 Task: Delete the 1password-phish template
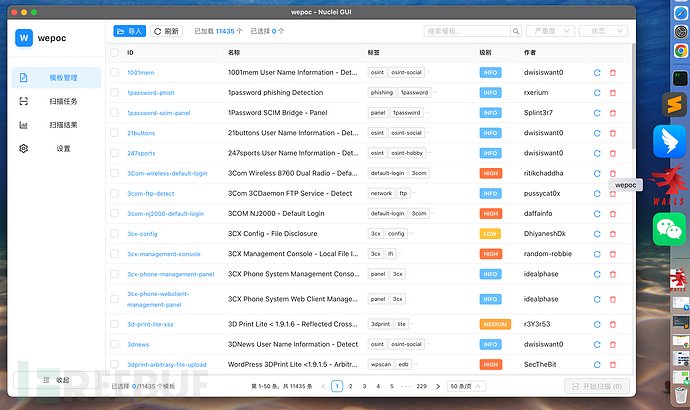click(x=613, y=92)
